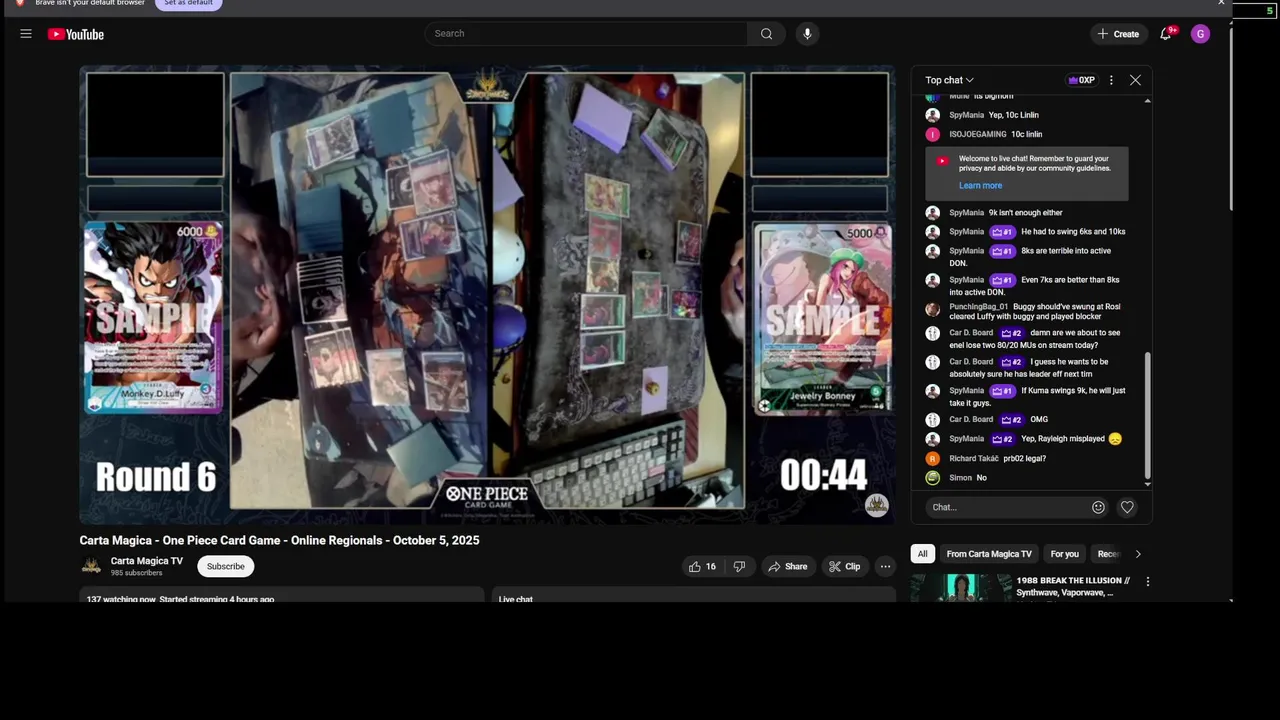Open the account avatar menu
The height and width of the screenshot is (720, 1280).
pos(1201,34)
